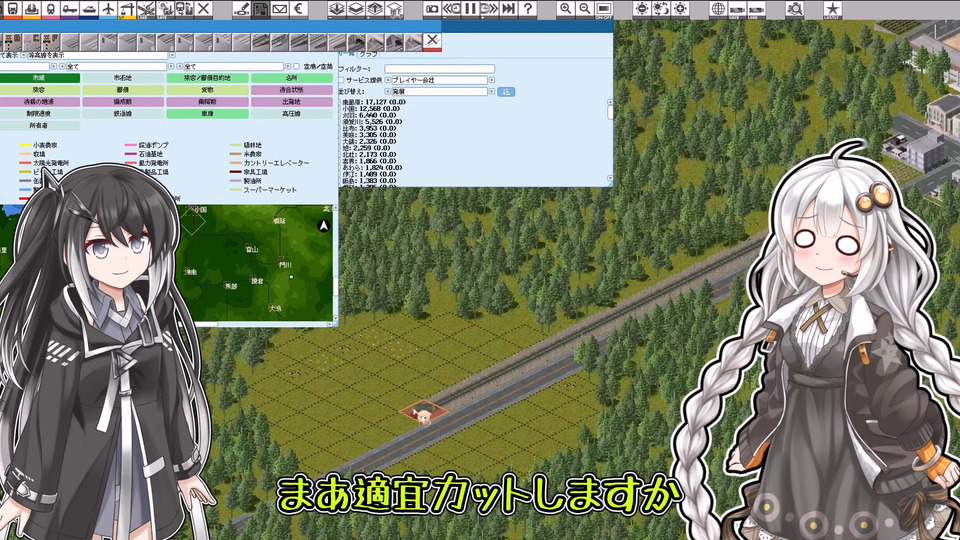Close the rail tools toolbar with X
960x540 pixels.
click(432, 42)
